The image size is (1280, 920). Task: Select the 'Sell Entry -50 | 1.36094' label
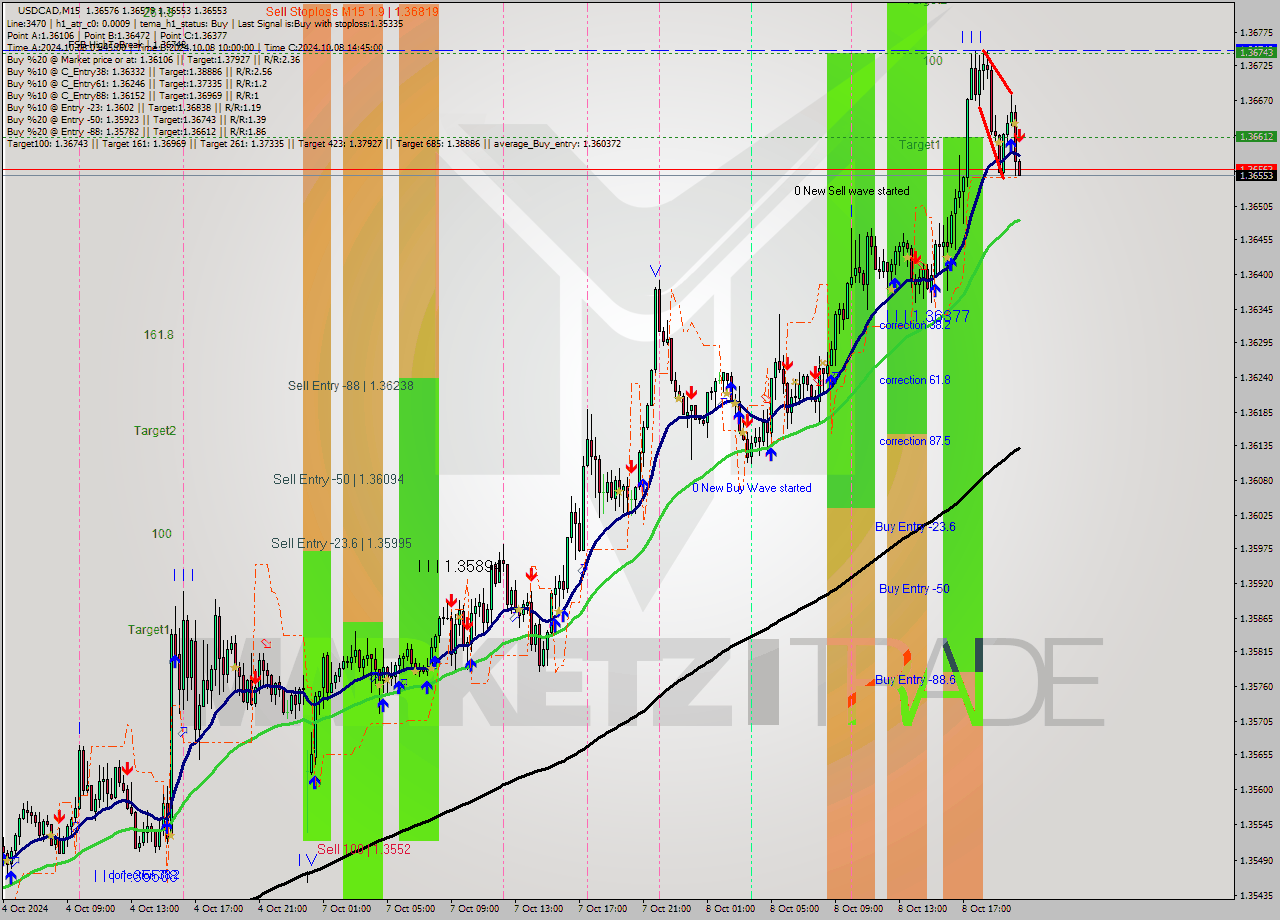[x=338, y=479]
